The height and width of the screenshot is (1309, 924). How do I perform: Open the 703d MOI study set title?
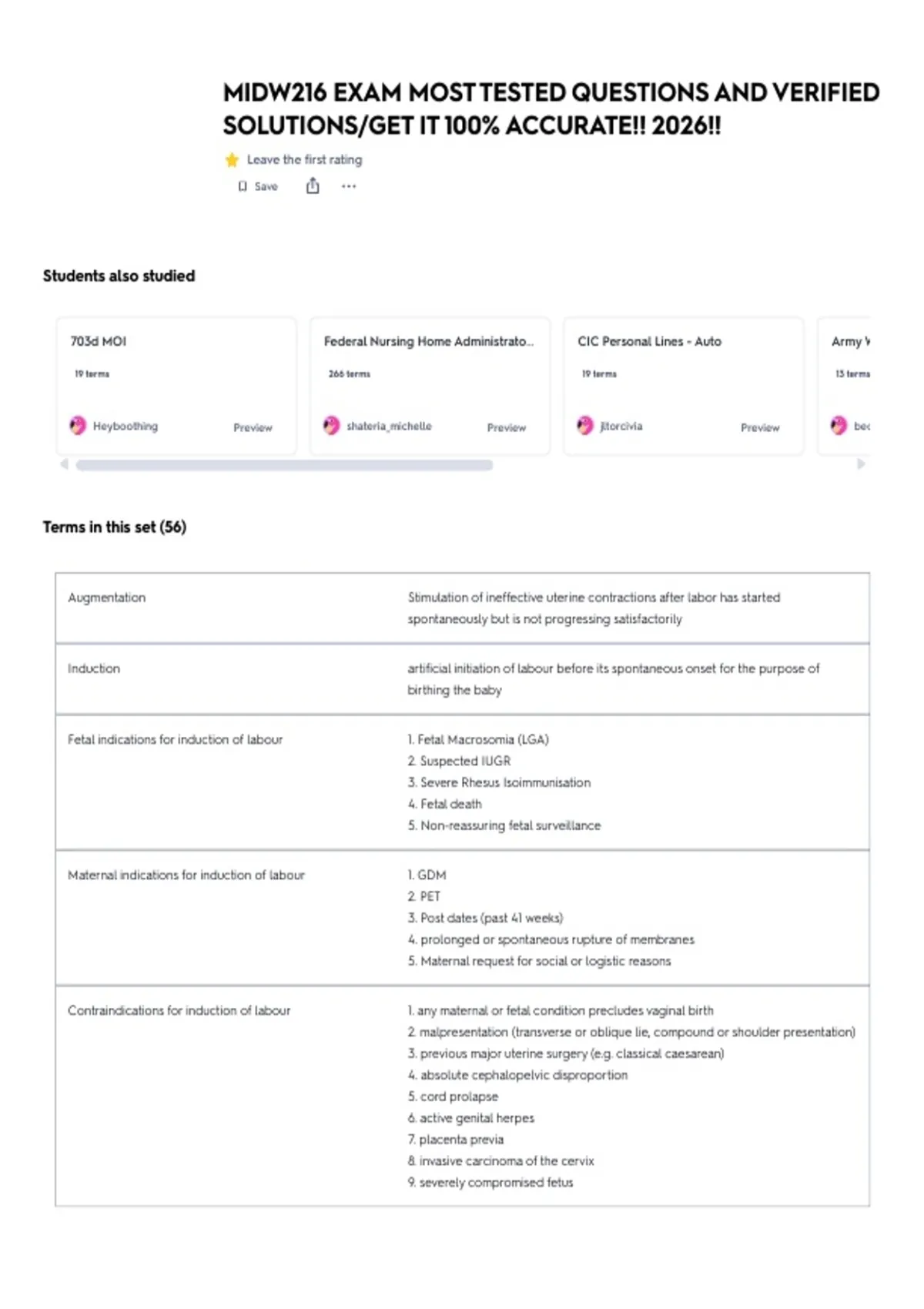(x=99, y=341)
